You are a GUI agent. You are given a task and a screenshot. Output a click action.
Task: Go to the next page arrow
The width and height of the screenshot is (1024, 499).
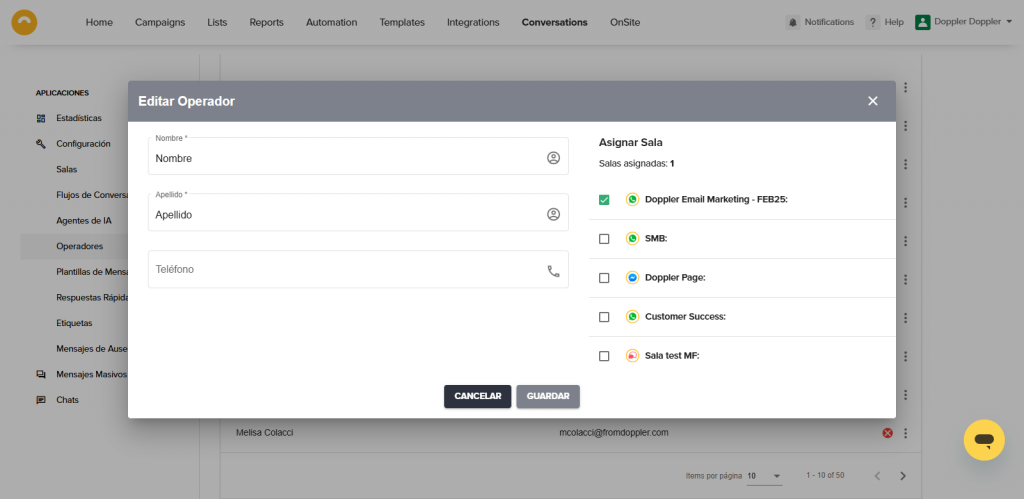point(903,475)
